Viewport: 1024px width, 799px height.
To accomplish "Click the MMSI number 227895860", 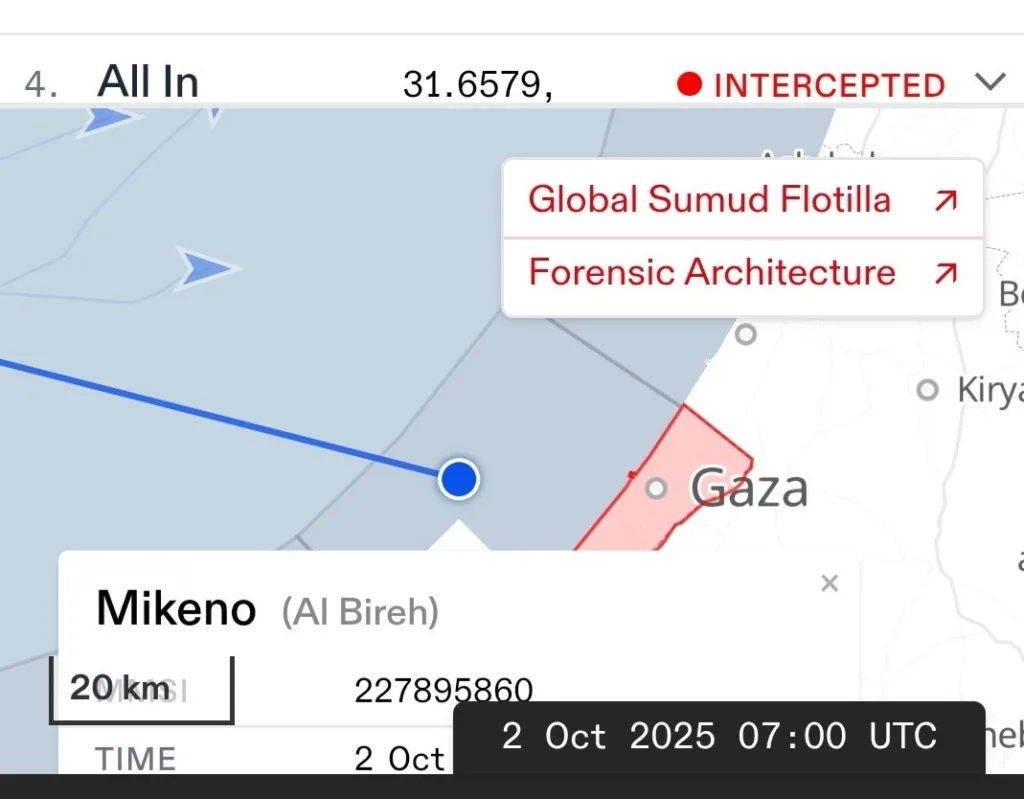I will (443, 690).
